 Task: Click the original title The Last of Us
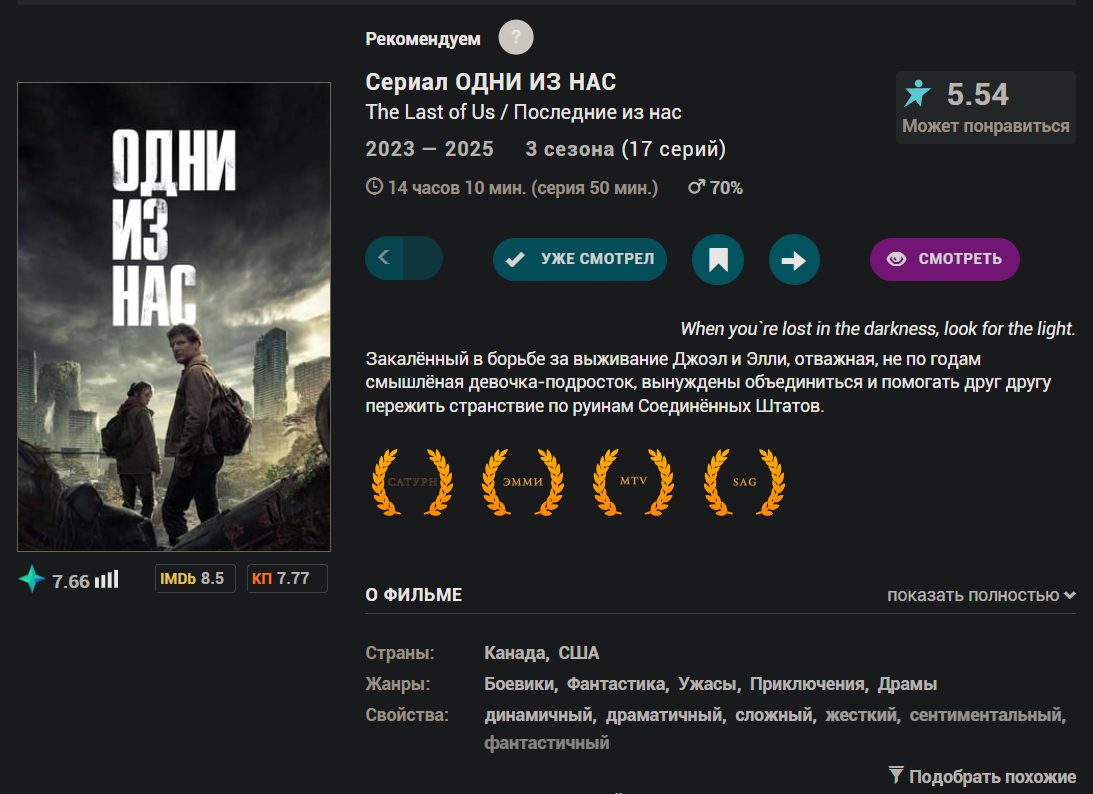coord(430,112)
